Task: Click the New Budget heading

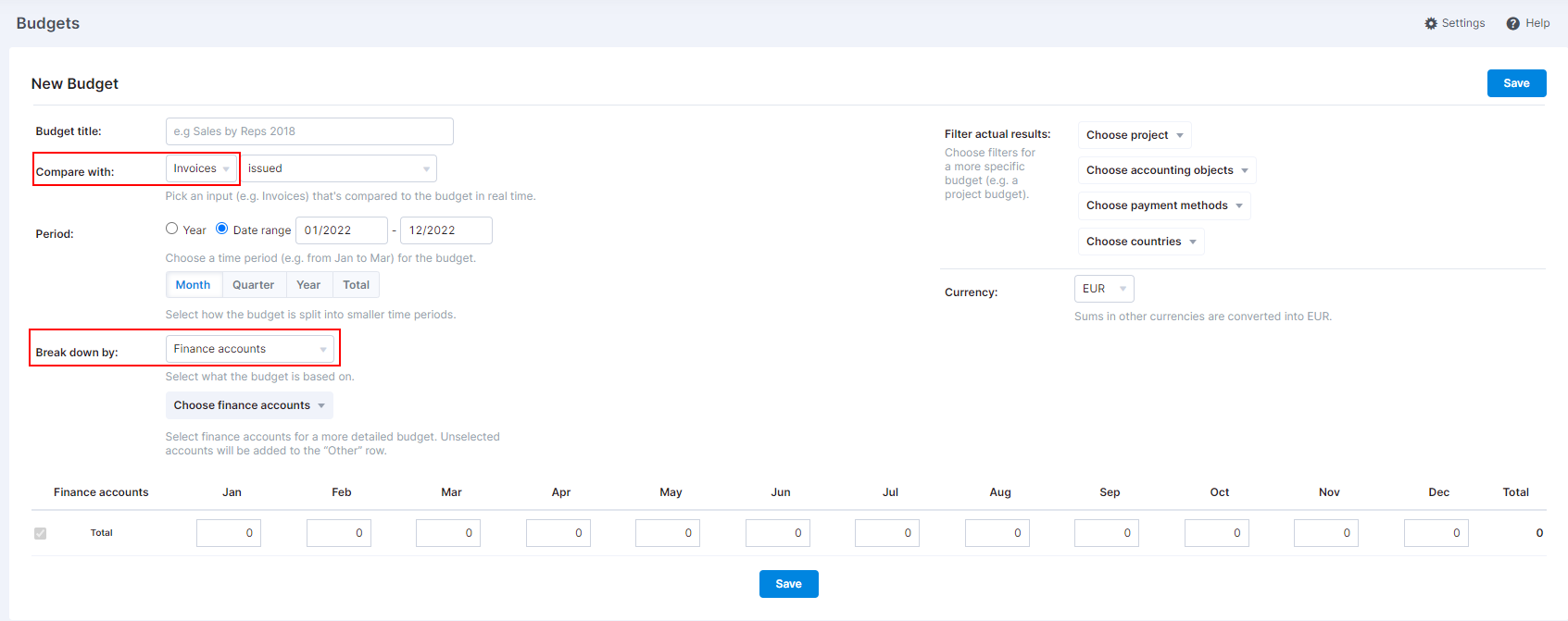Action: (x=75, y=83)
